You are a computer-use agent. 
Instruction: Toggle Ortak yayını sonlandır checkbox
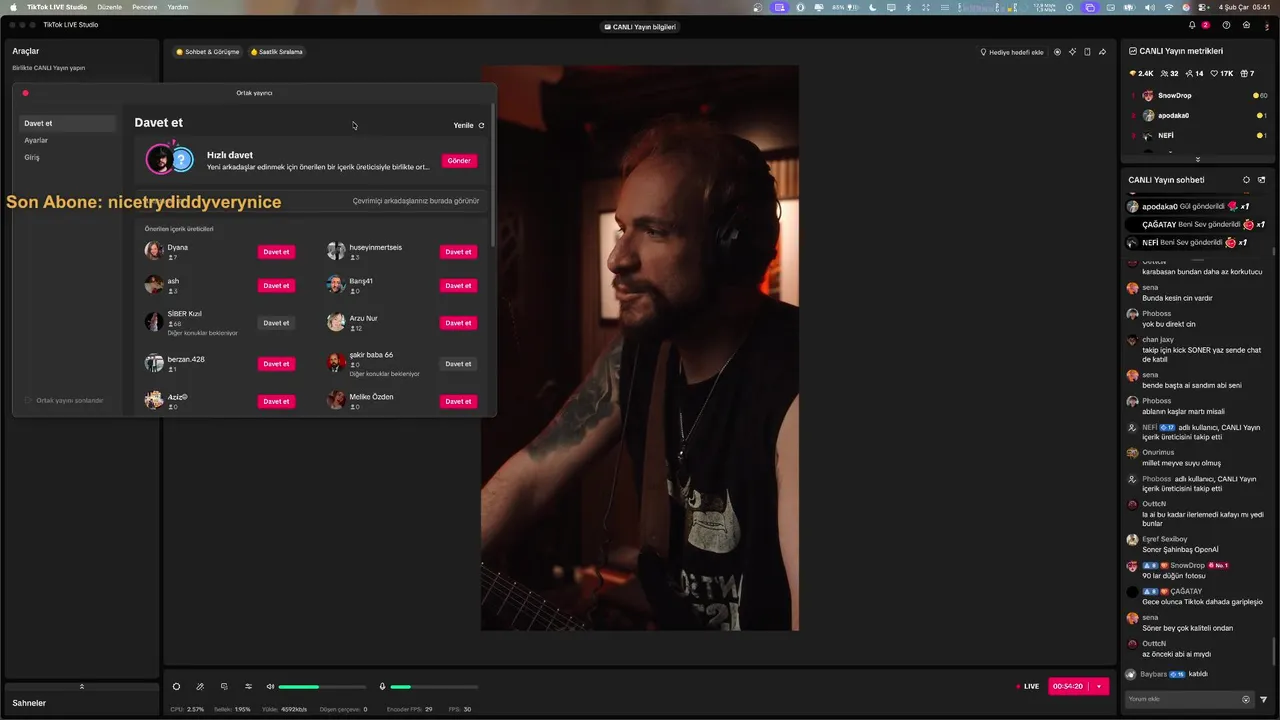28,400
